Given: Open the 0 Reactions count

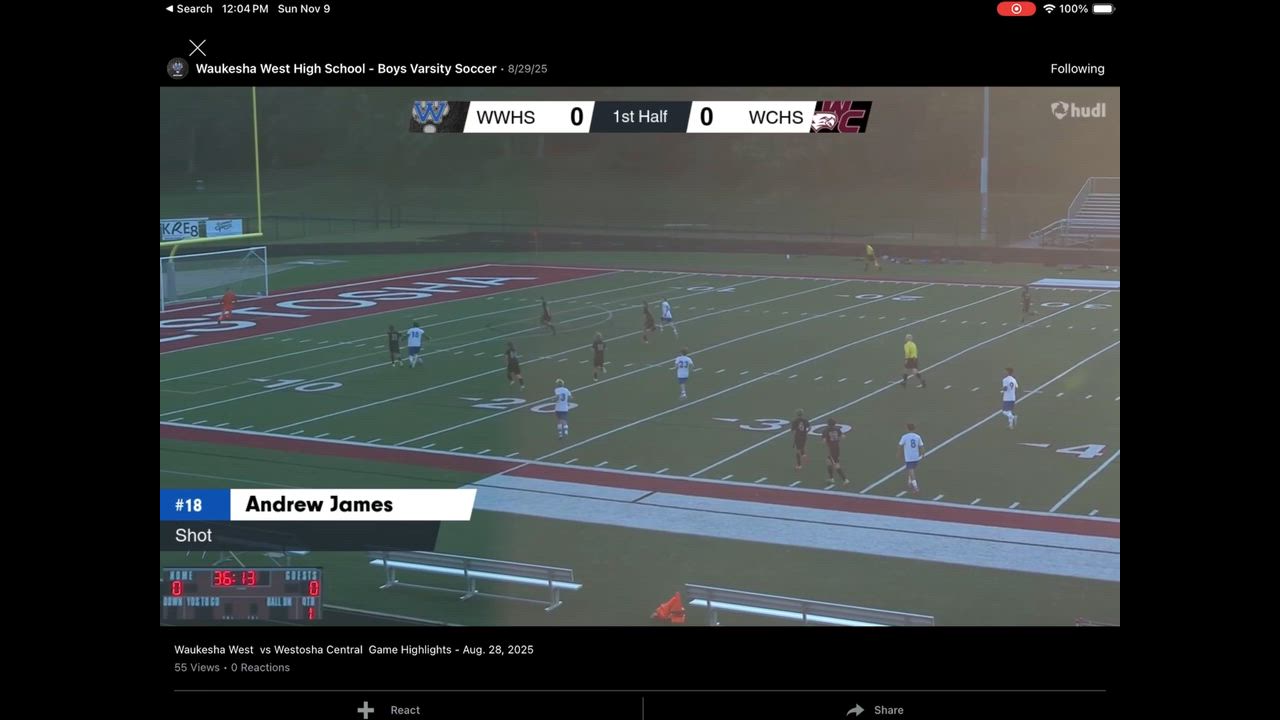Looking at the screenshot, I should click(260, 668).
